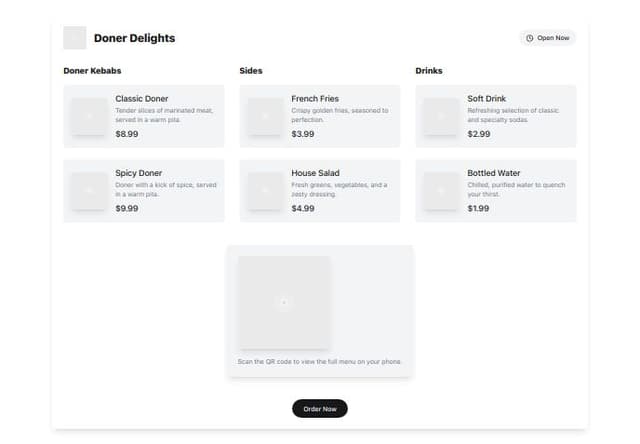Click the Bottled Water $1.99 price
Image resolution: width=640 pixels, height=444 pixels.
(478, 208)
